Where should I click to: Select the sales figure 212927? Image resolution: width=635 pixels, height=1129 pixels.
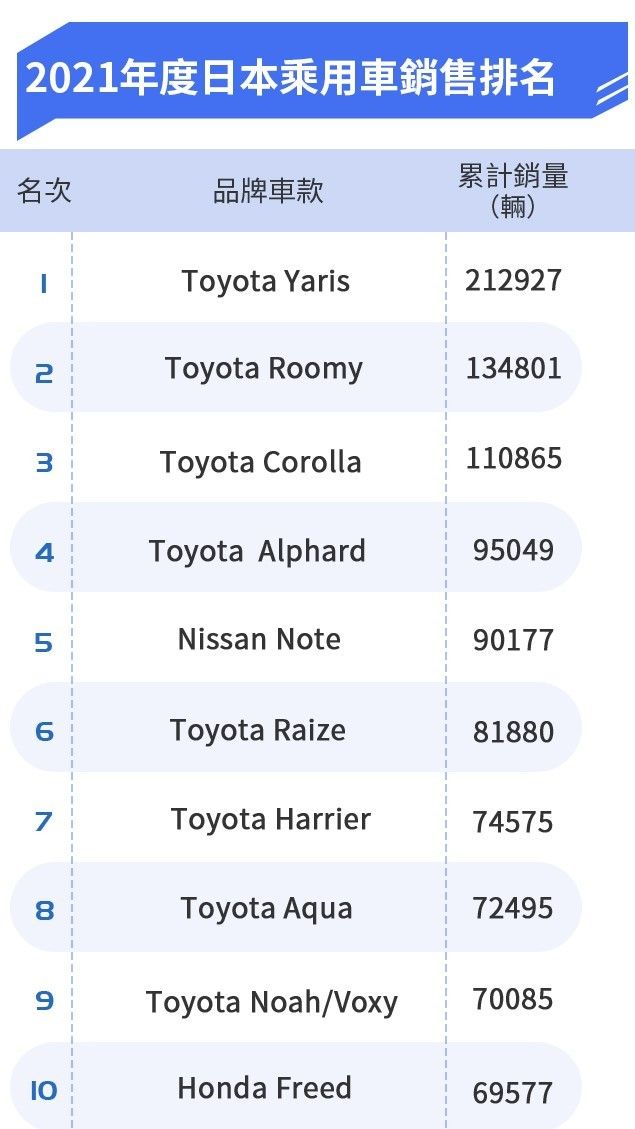(513, 280)
